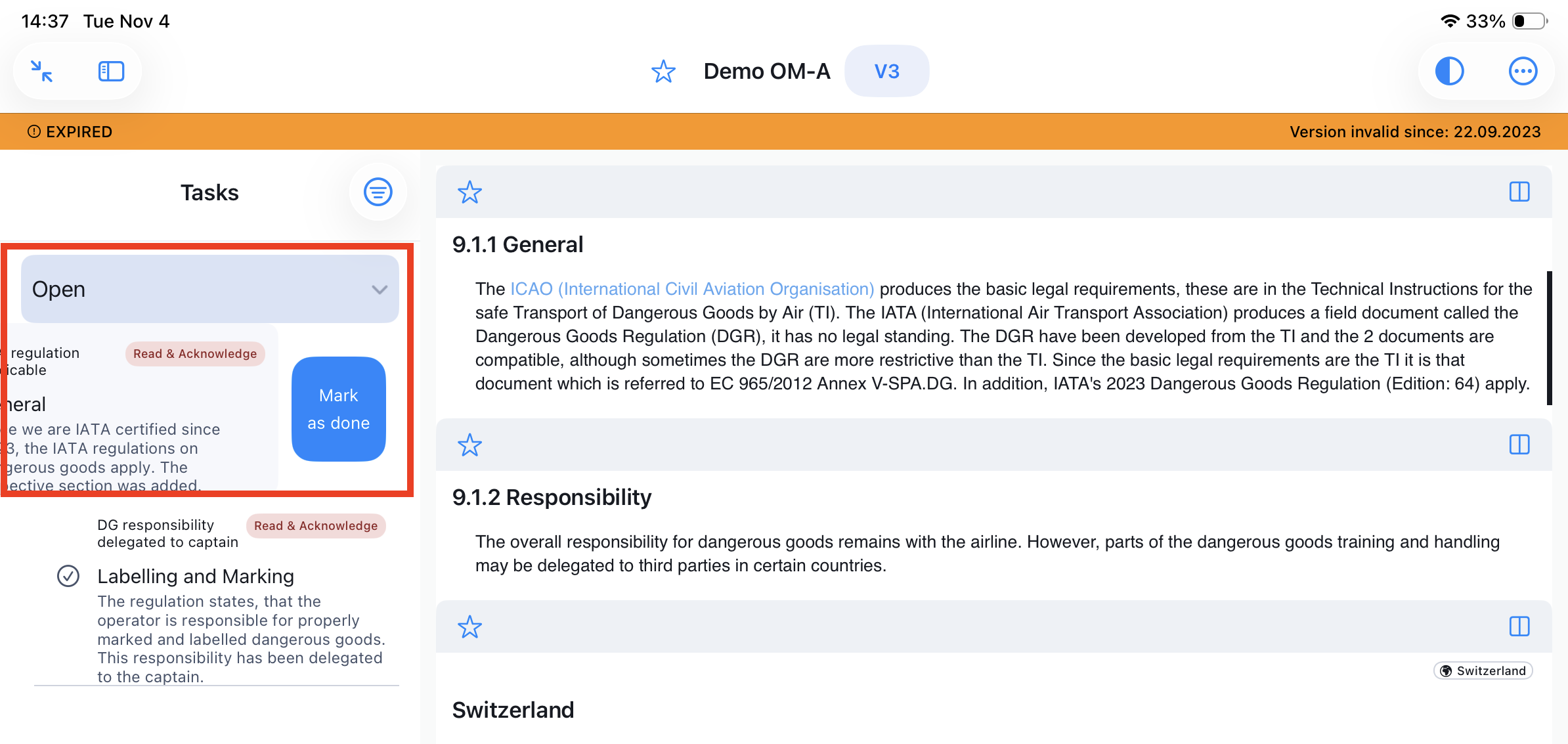1568x744 pixels.
Task: Follow the ICAO organisation link
Action: click(x=692, y=289)
